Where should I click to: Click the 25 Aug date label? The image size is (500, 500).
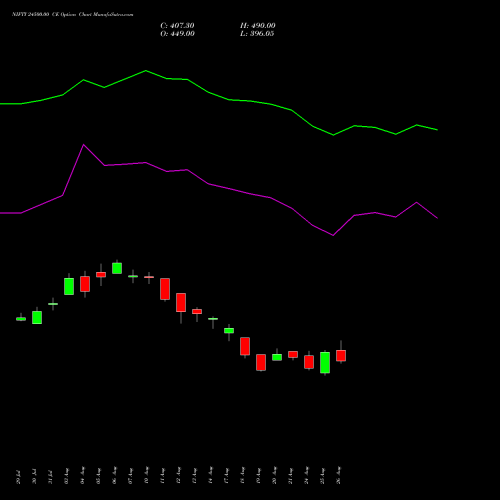click(x=322, y=476)
